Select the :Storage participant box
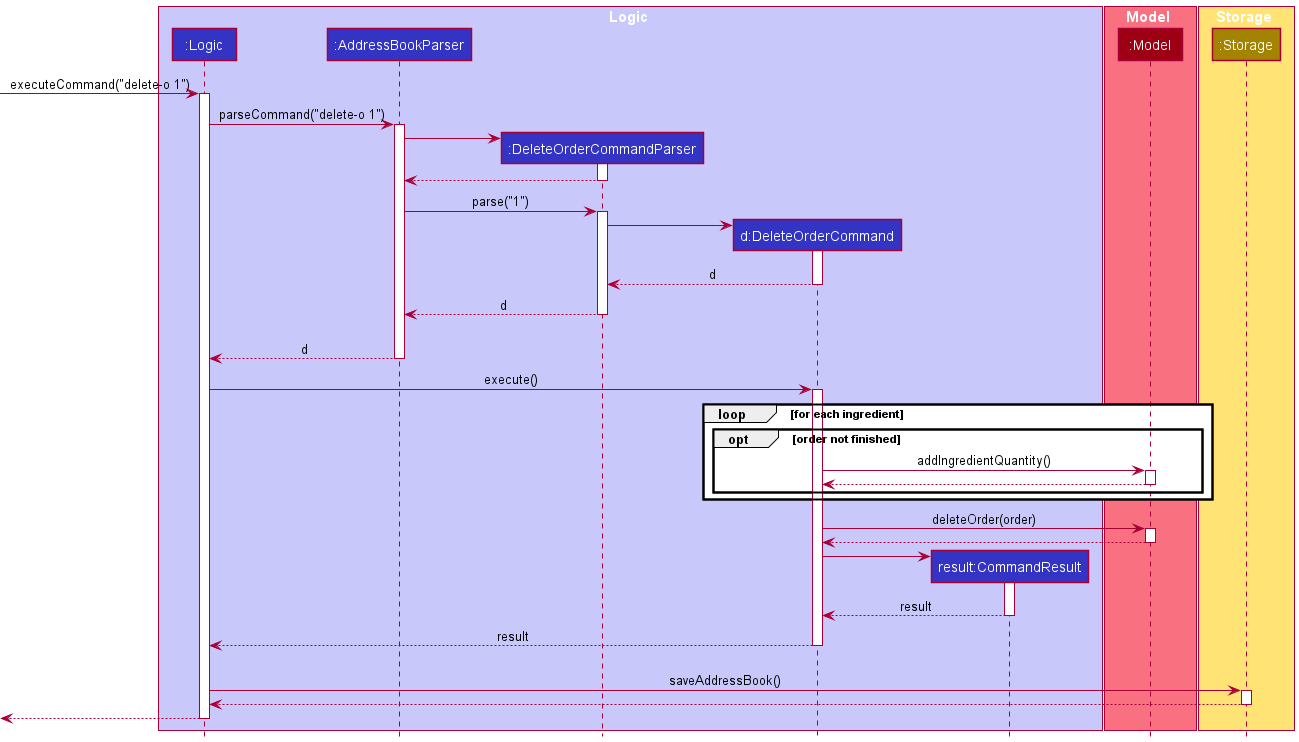The height and width of the screenshot is (742, 1299). coord(1246,44)
